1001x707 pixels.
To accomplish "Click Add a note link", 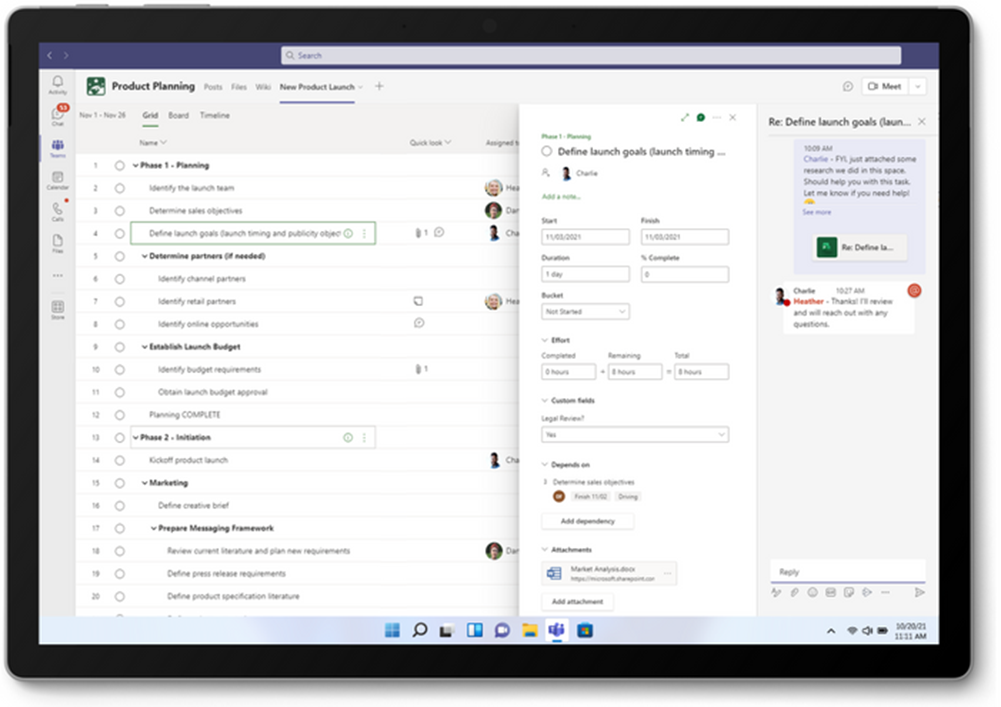I will pyautogui.click(x=561, y=197).
